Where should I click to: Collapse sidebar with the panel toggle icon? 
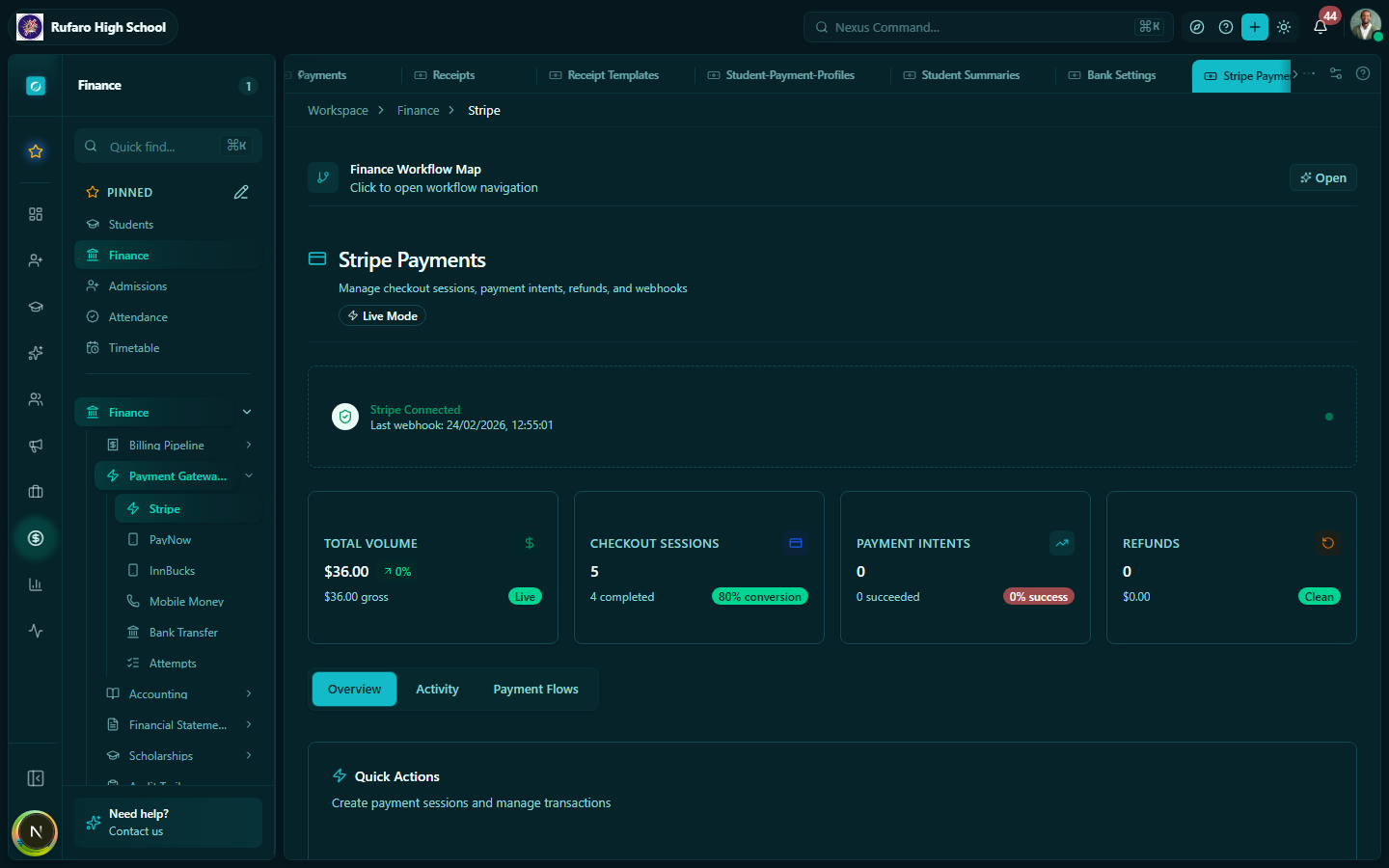[x=36, y=778]
